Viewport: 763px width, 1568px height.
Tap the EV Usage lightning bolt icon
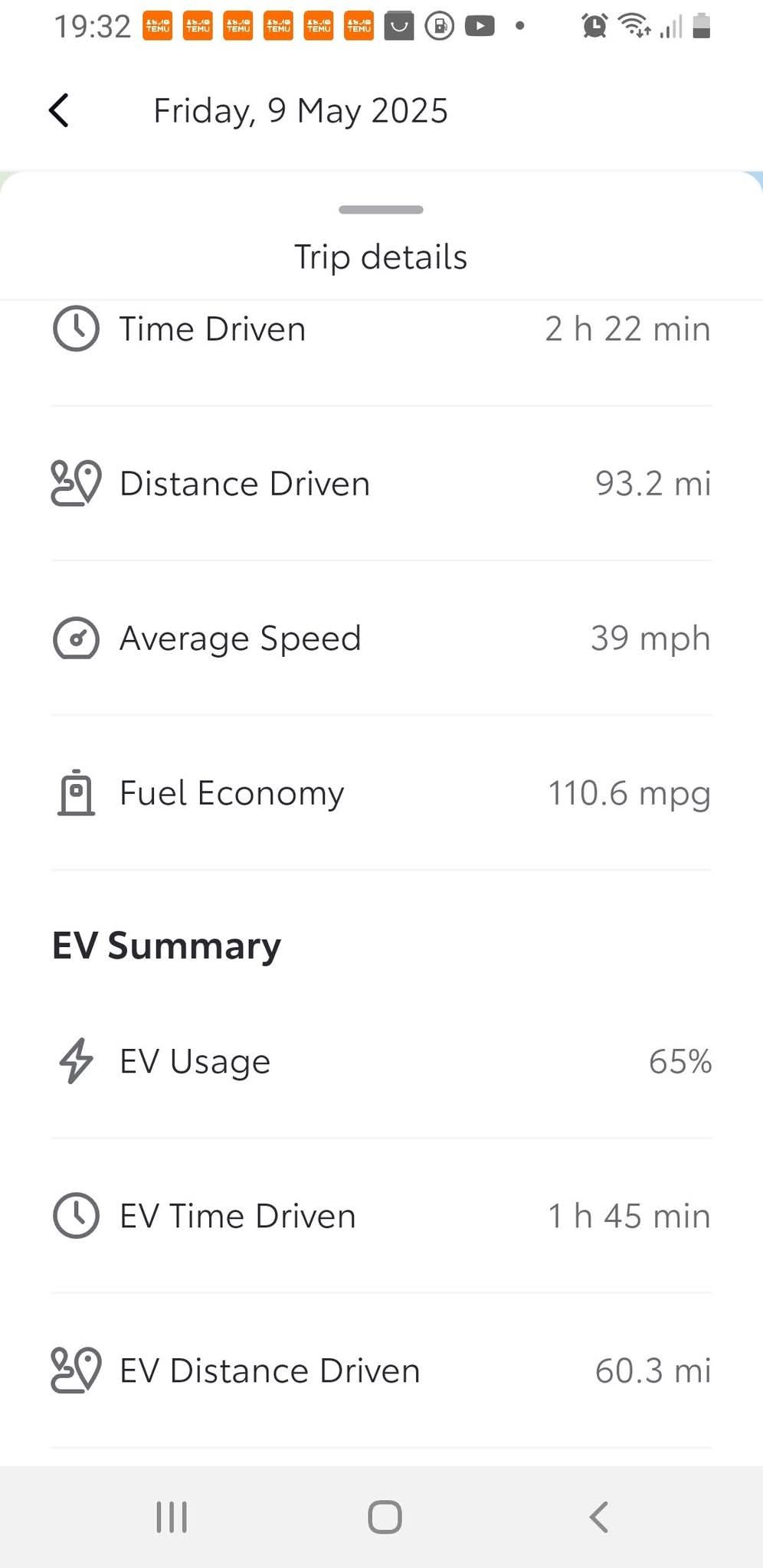point(76,1061)
